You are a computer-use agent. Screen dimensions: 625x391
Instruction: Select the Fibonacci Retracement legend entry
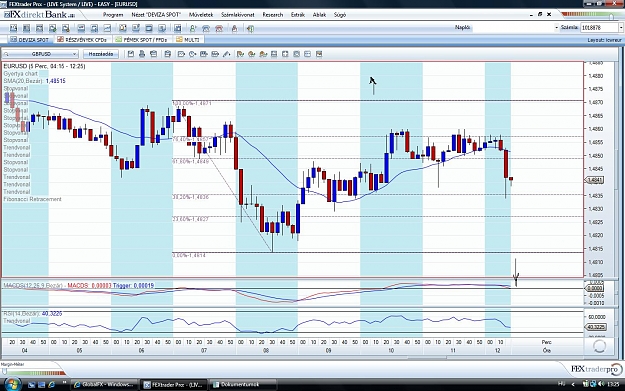[33, 199]
